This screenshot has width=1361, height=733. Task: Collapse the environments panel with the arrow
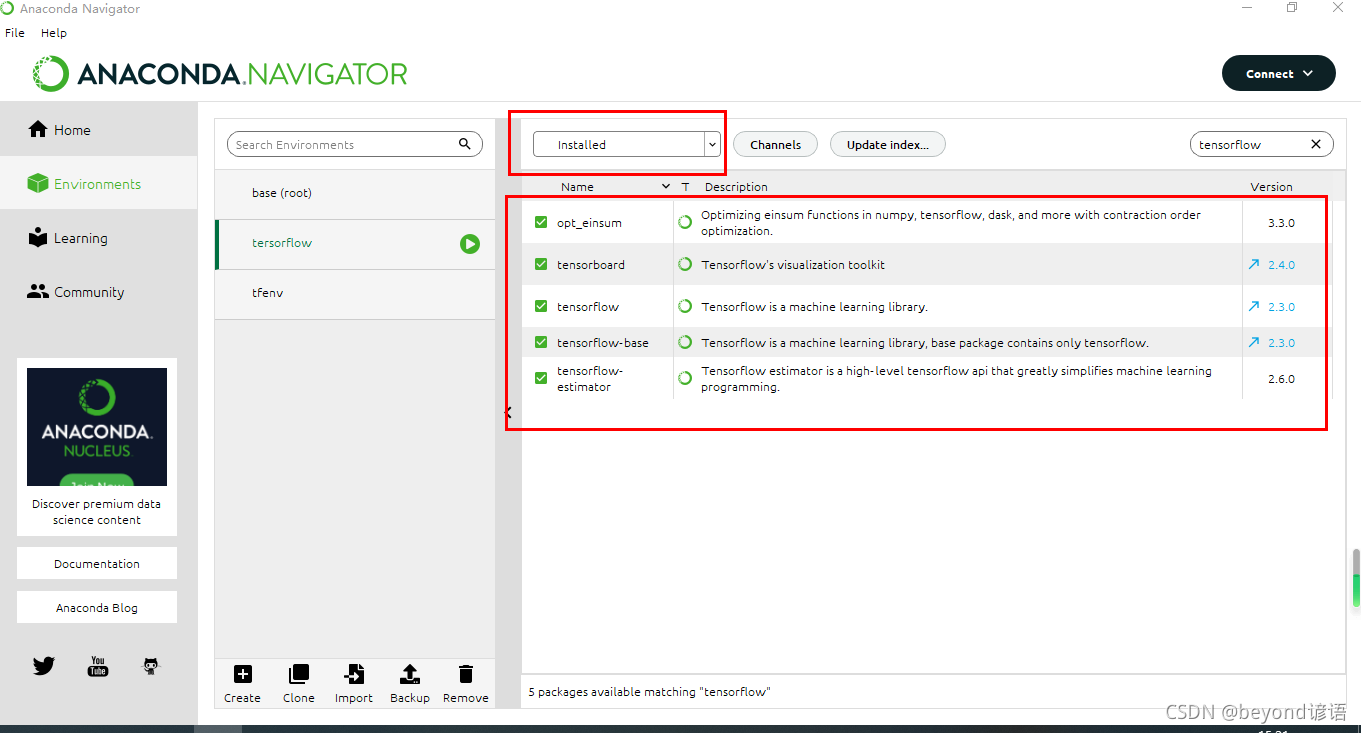(508, 412)
